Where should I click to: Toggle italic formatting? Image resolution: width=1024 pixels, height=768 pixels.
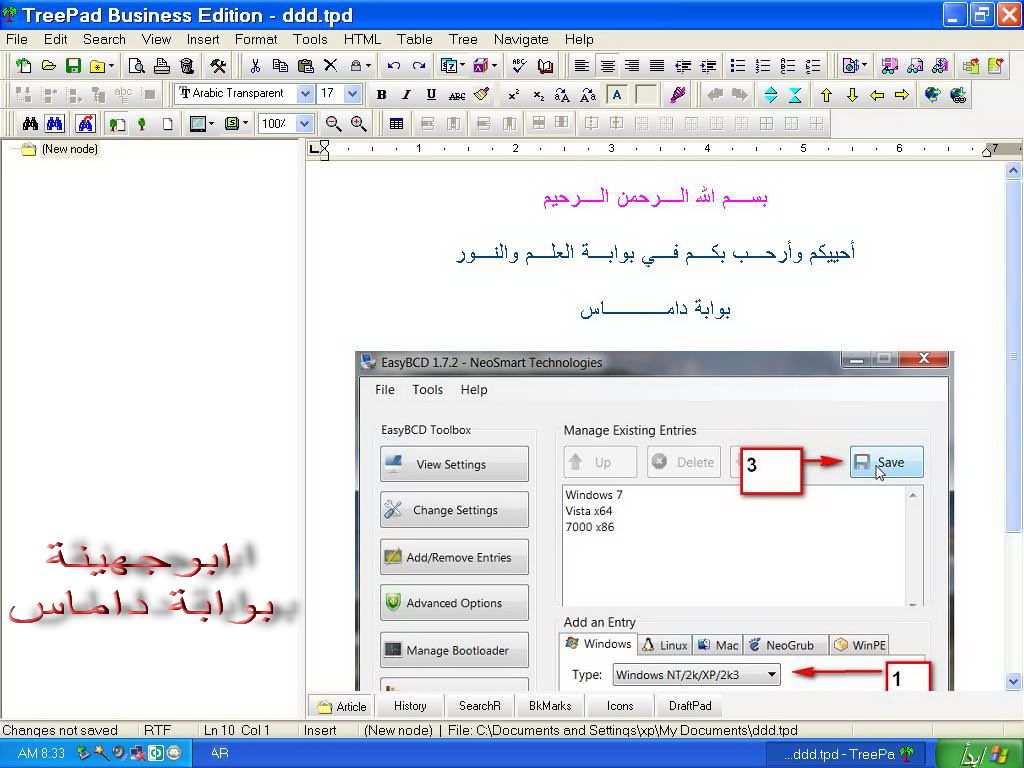[406, 95]
